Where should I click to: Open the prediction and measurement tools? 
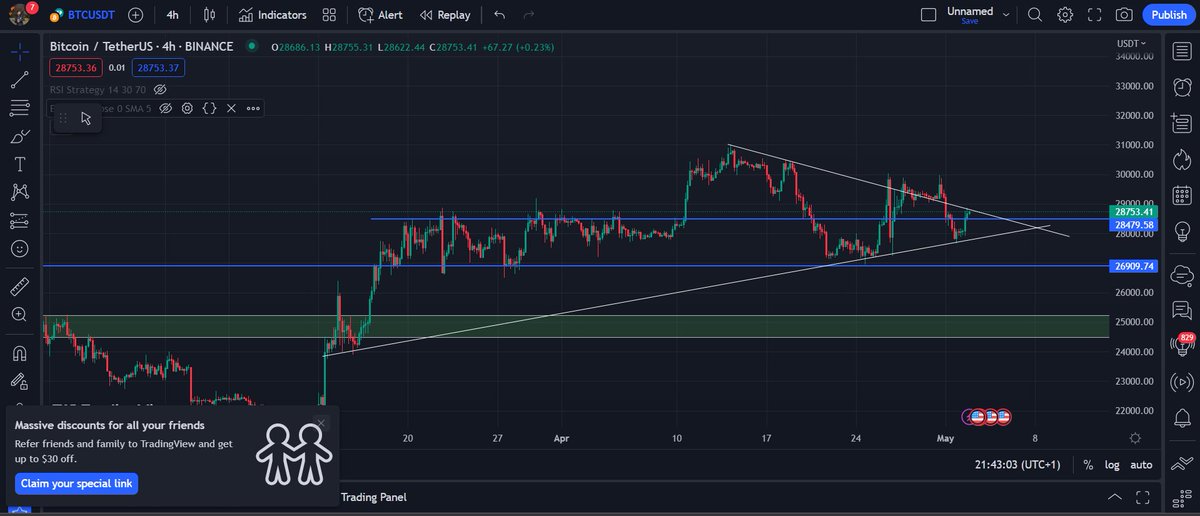[19, 220]
